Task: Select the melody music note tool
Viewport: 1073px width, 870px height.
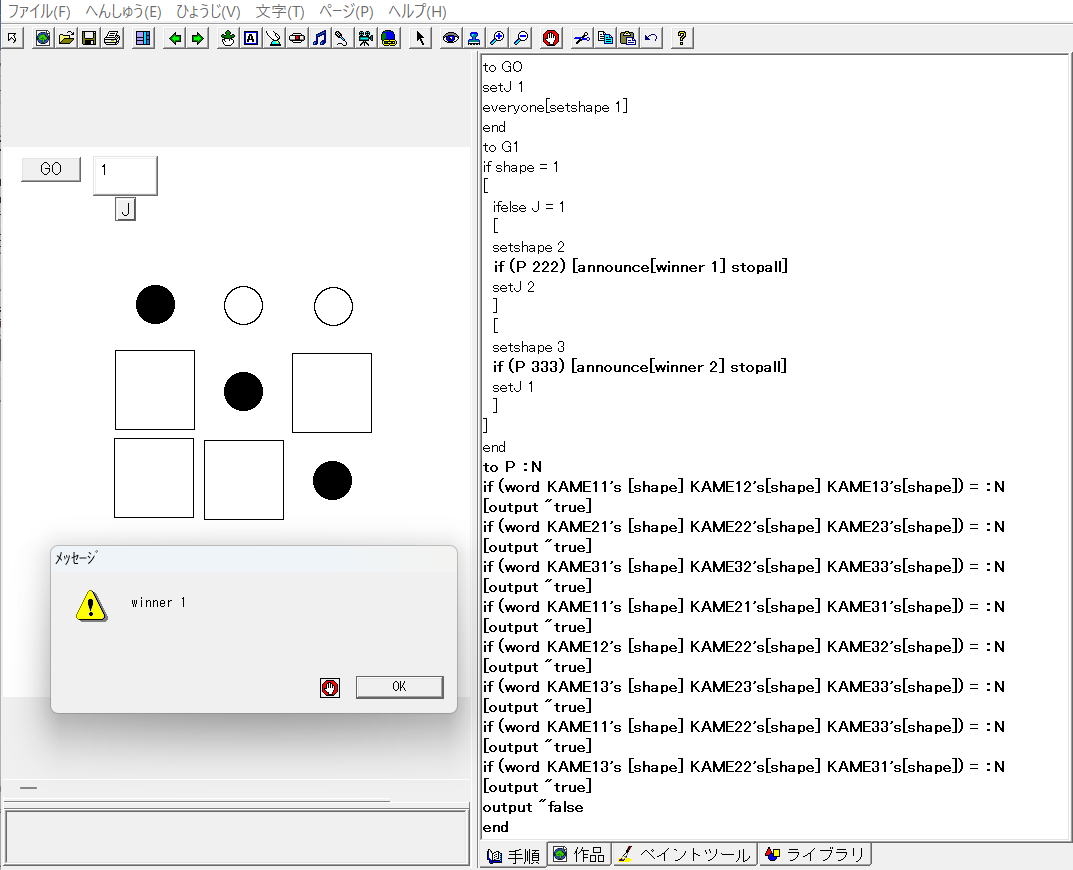Action: click(x=320, y=38)
